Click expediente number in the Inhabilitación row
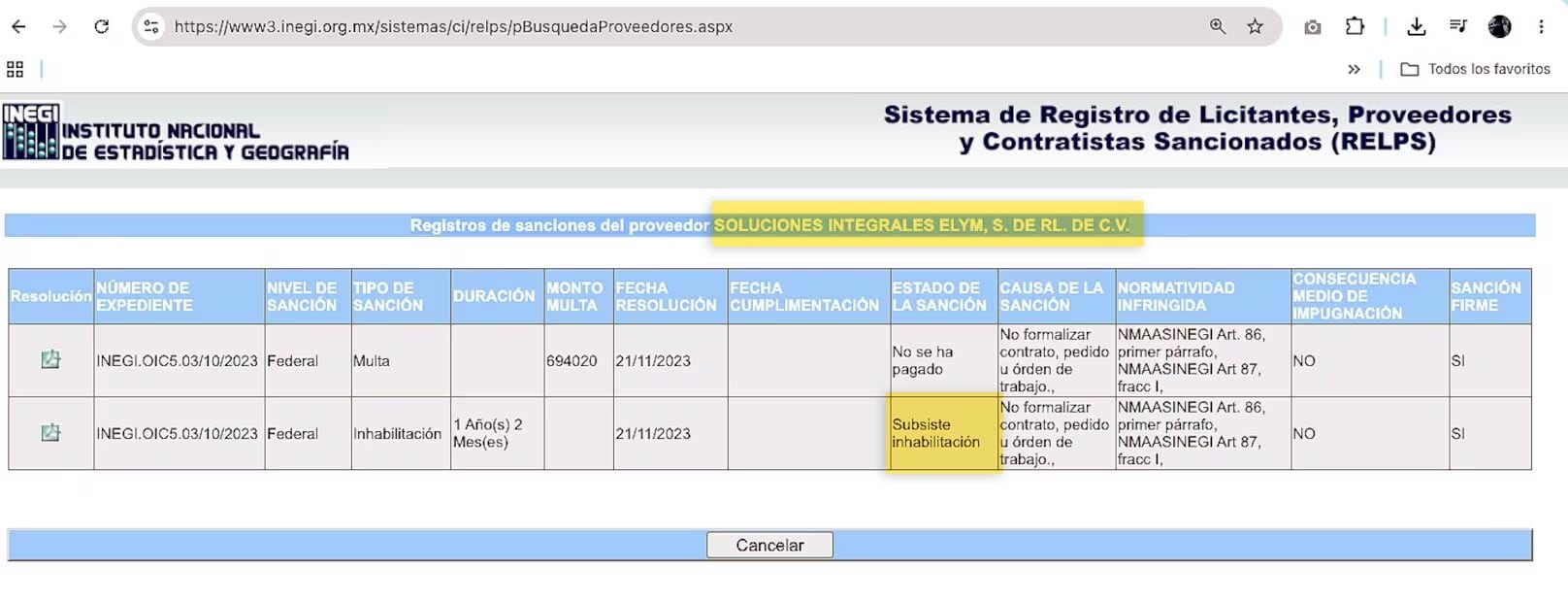The image size is (1568, 602). 177,434
